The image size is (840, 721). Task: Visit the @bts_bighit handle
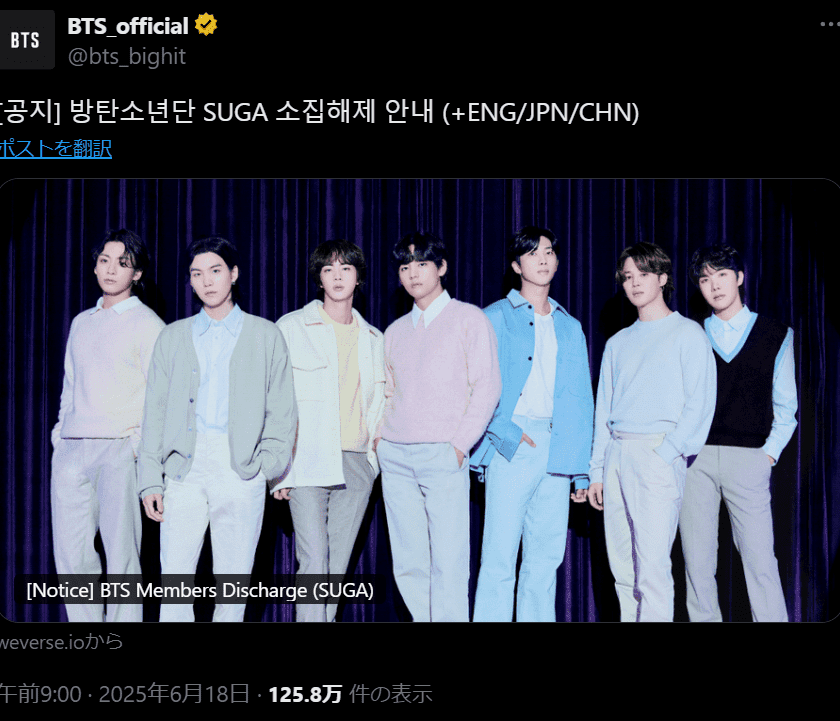click(126, 56)
